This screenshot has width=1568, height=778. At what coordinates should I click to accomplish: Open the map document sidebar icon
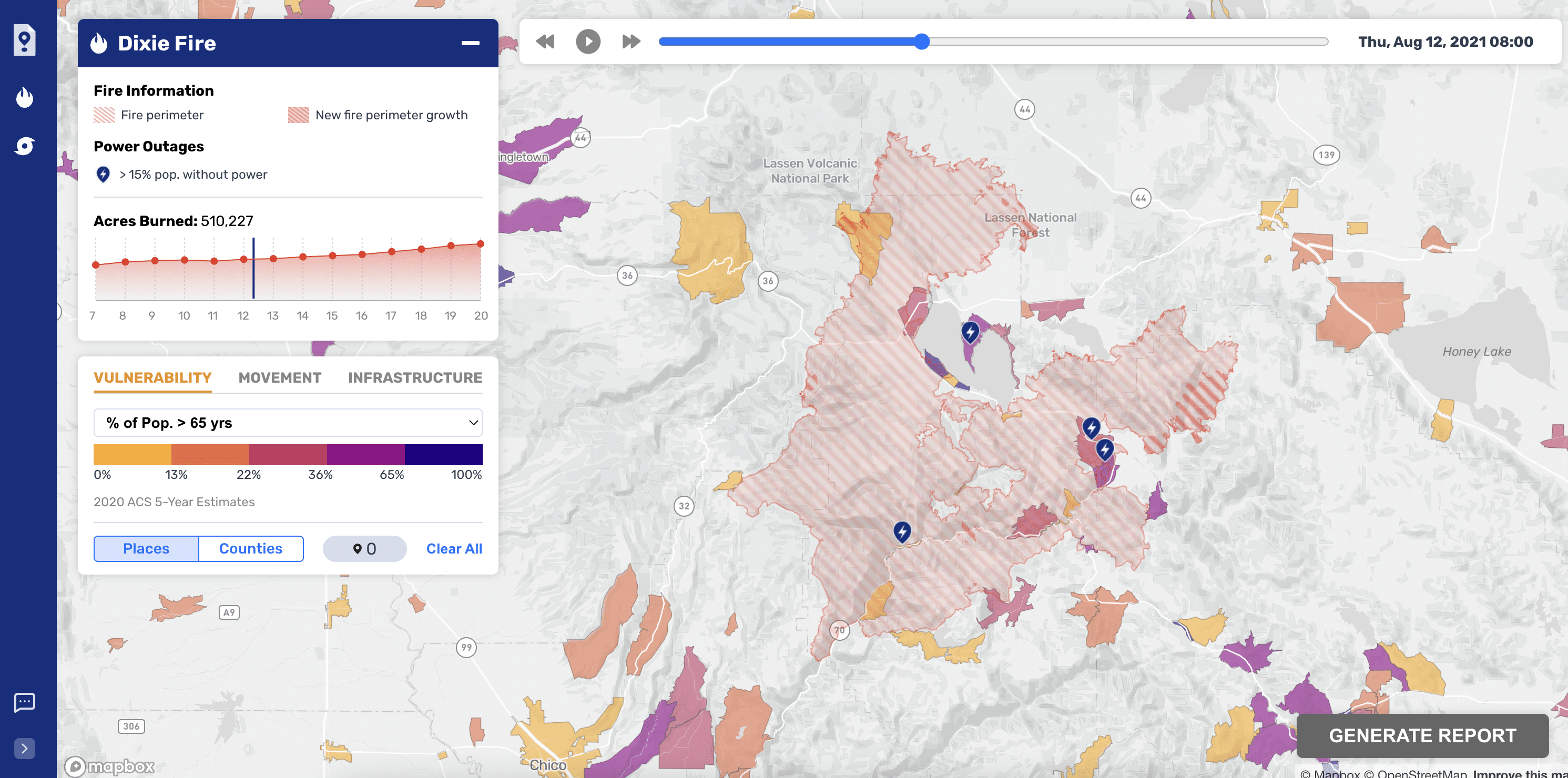(x=24, y=41)
